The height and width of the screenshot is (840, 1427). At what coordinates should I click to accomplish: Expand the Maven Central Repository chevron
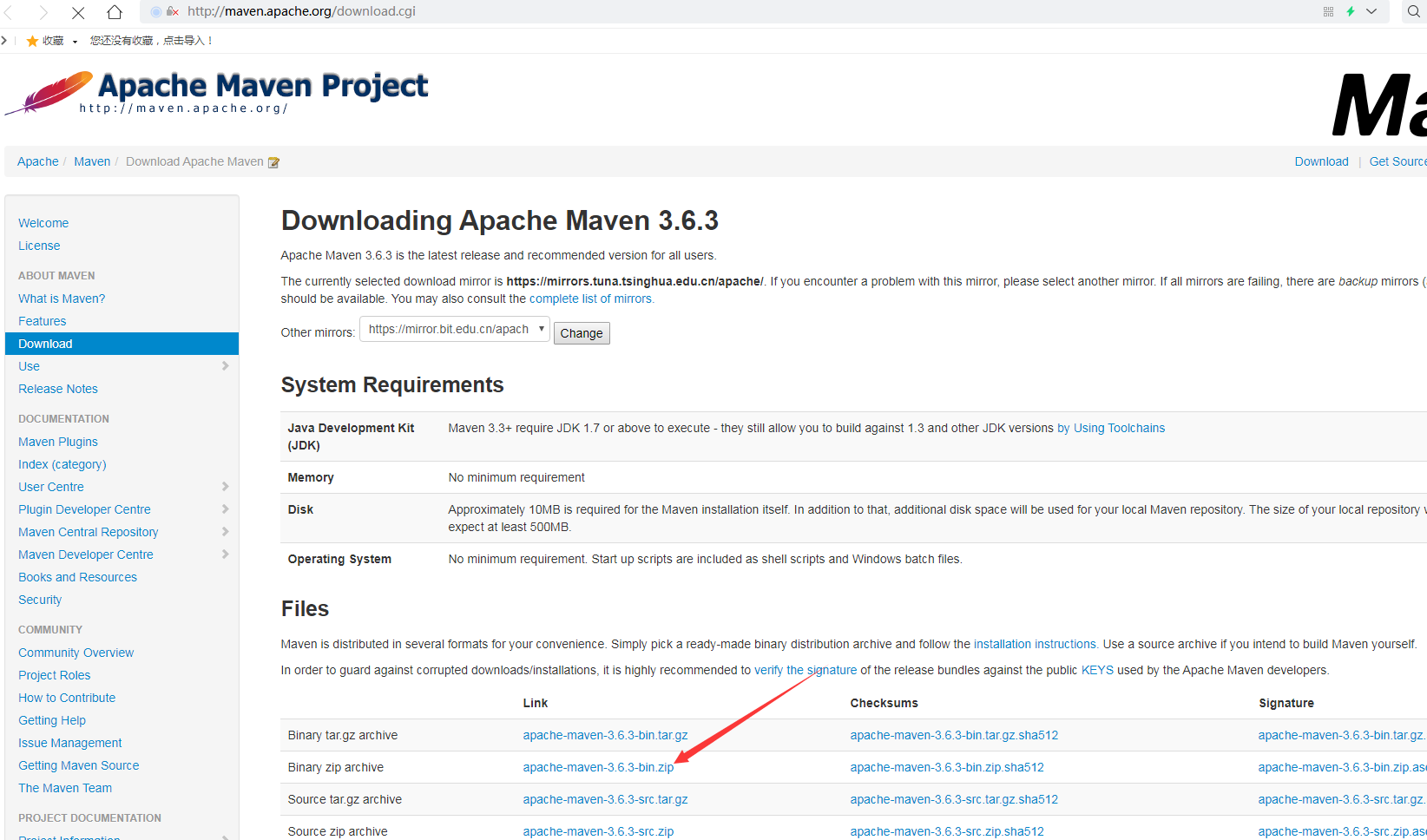225,532
